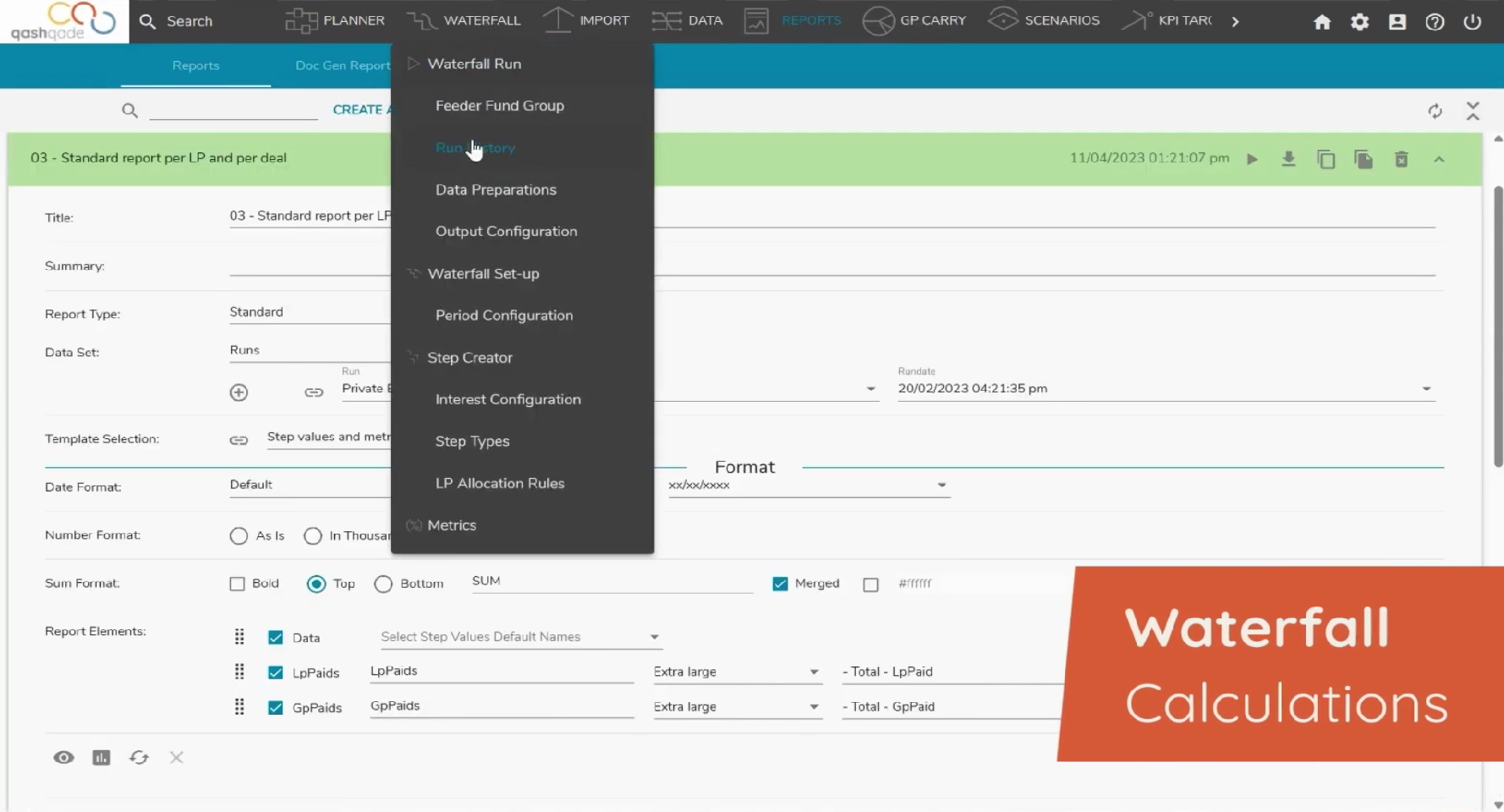
Task: Open GP CARRY in top navigation
Action: [914, 21]
